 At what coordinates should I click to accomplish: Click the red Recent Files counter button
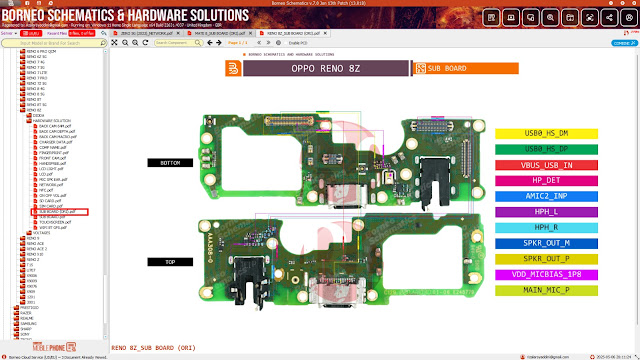[x=82, y=33]
